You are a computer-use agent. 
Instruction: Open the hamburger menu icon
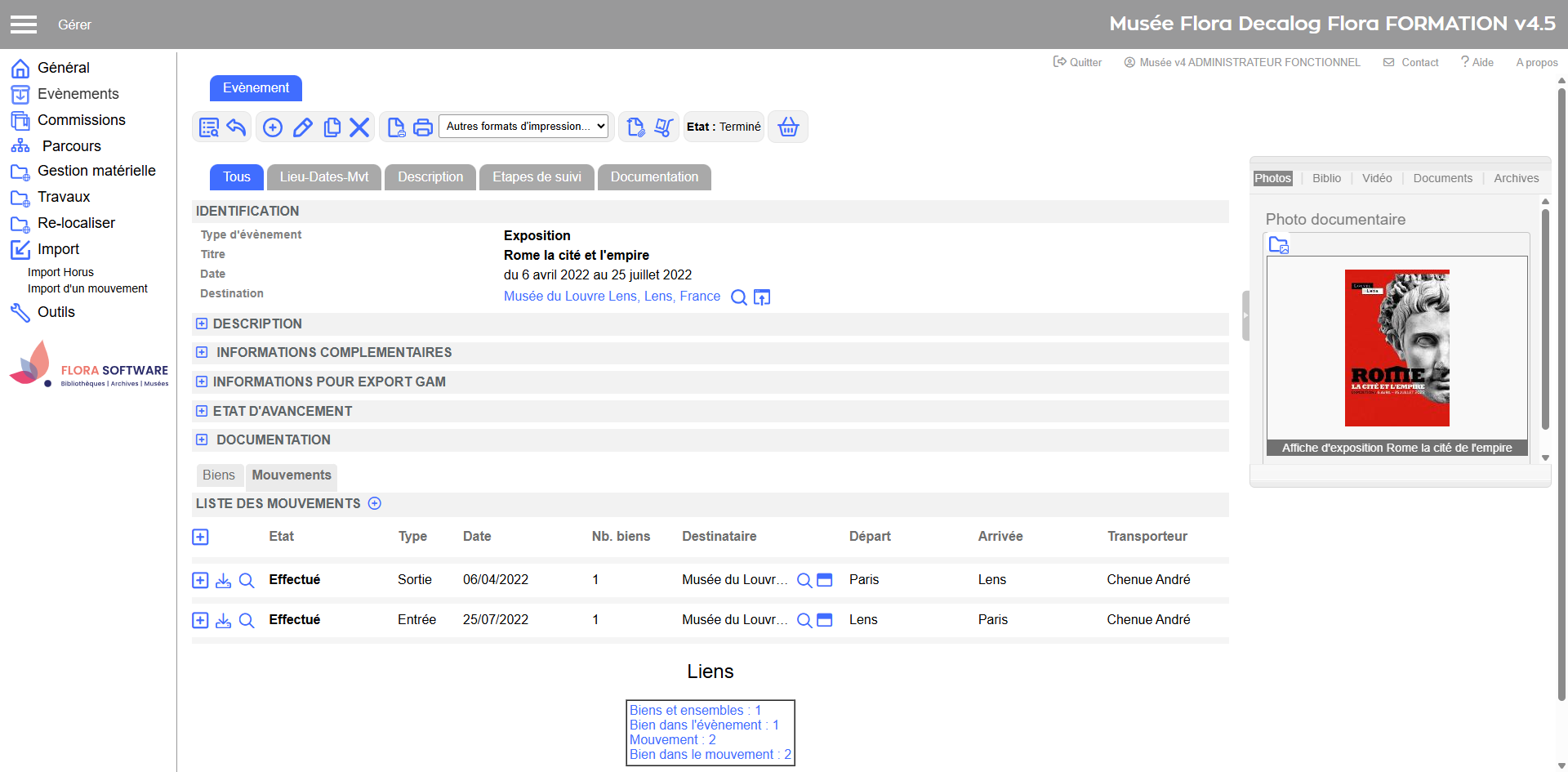[24, 25]
